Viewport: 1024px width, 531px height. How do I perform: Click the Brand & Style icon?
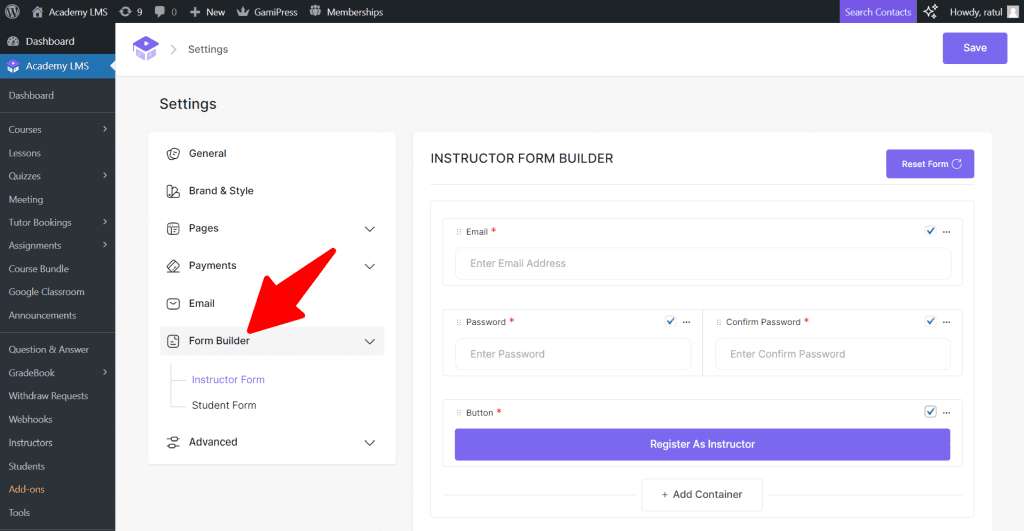(173, 191)
